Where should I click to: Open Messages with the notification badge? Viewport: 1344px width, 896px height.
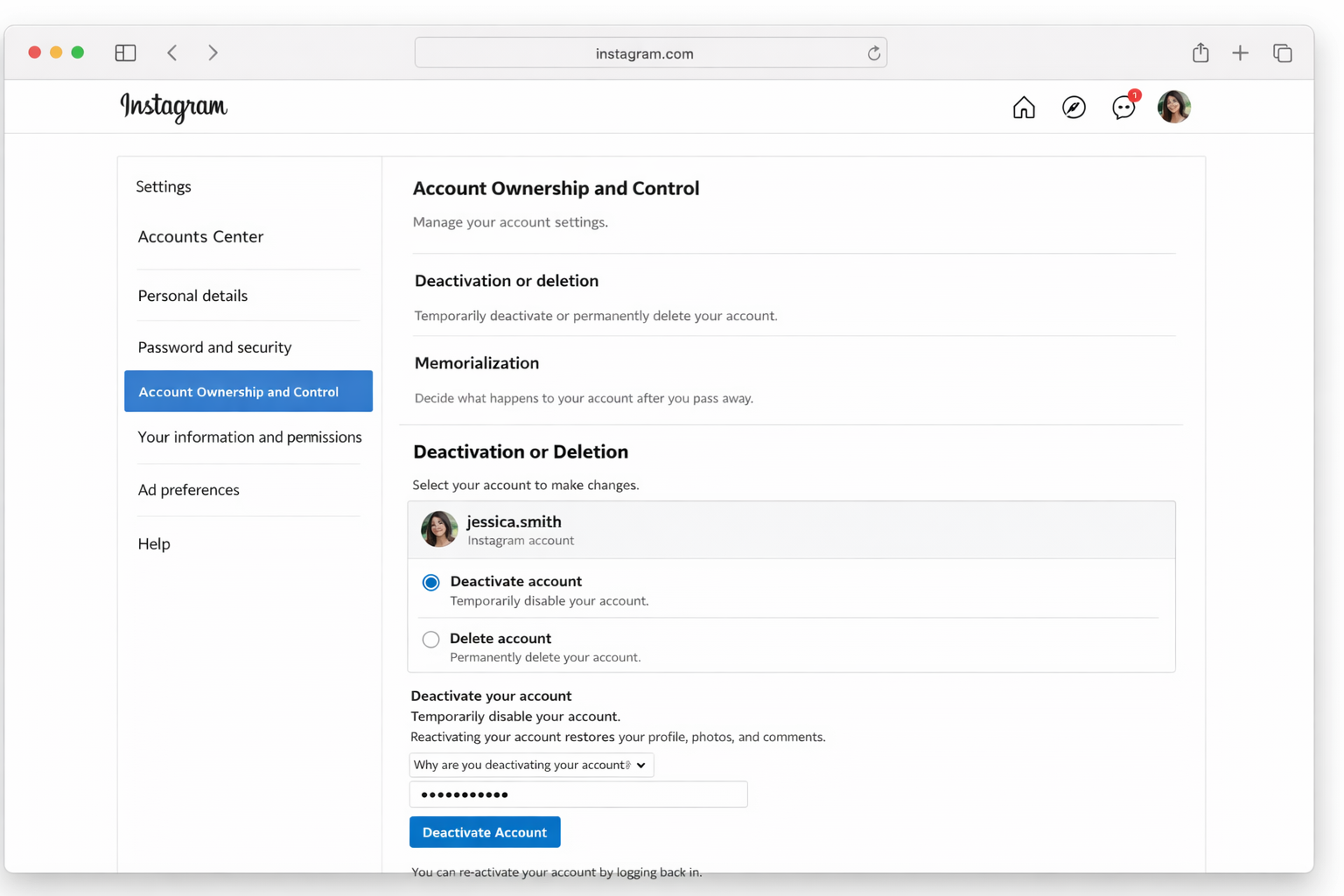point(1123,108)
